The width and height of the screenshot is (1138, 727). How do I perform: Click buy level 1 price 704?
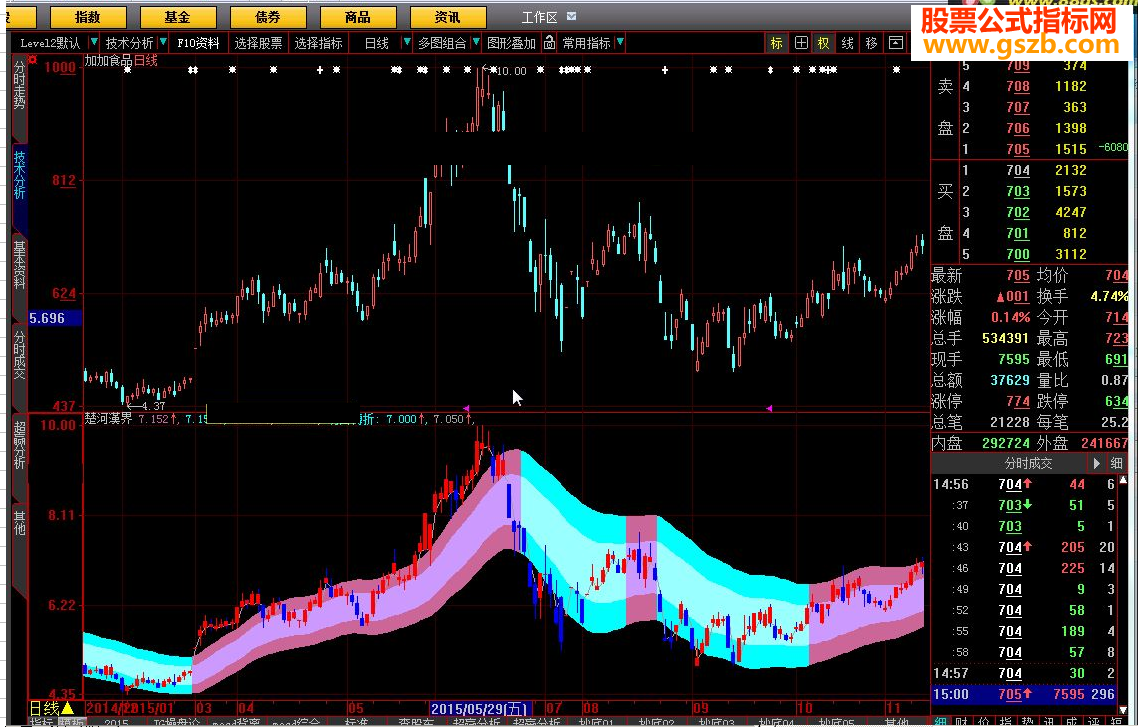point(1018,170)
